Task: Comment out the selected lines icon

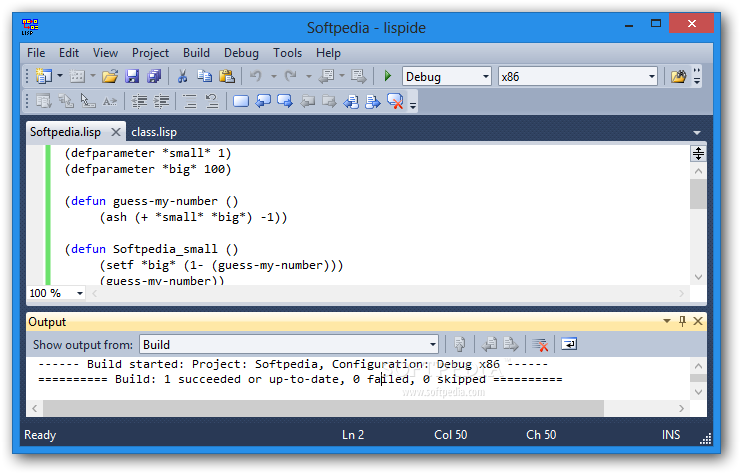Action: 190,101
